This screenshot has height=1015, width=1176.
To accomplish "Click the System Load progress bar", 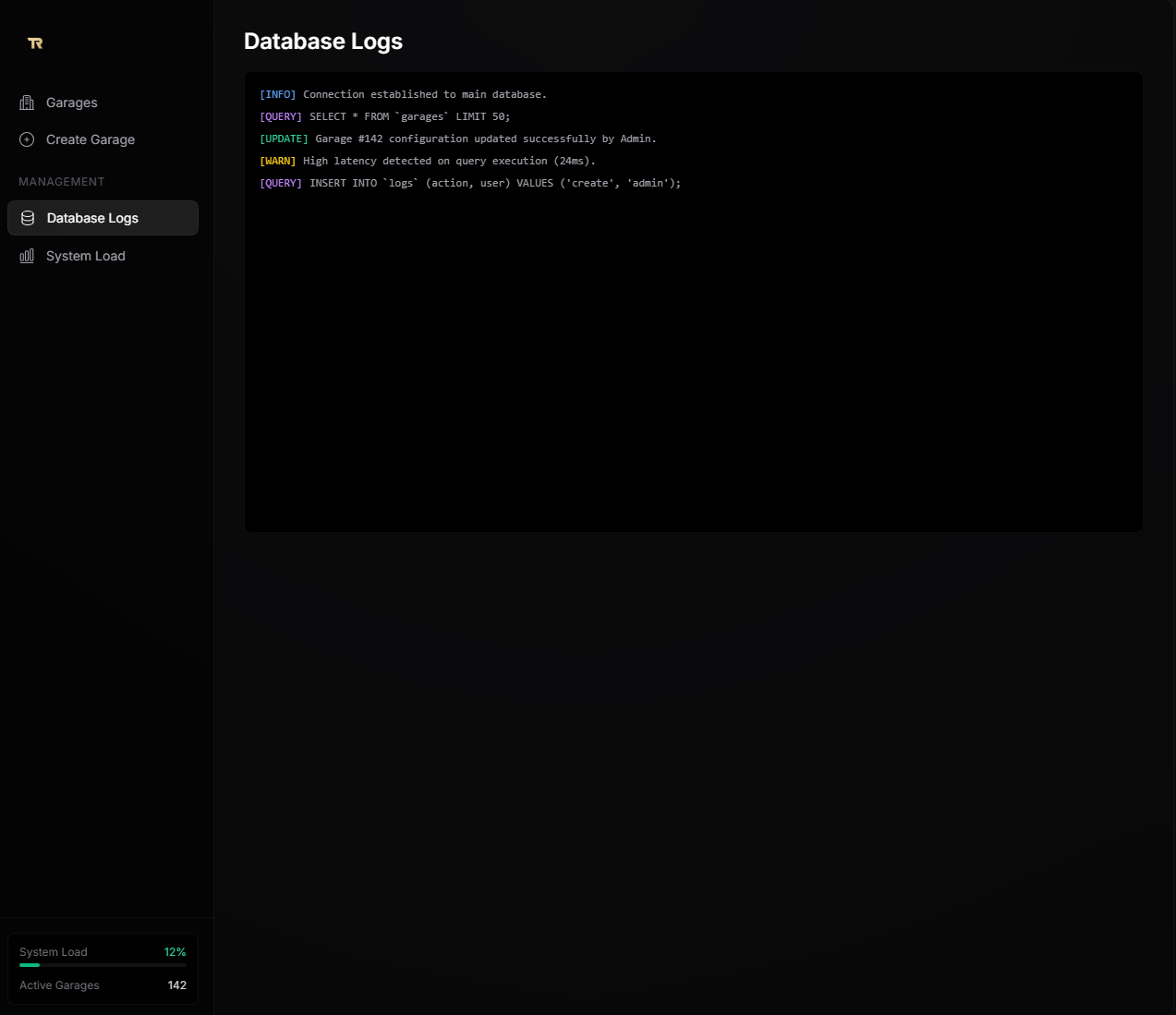I will (103, 965).
